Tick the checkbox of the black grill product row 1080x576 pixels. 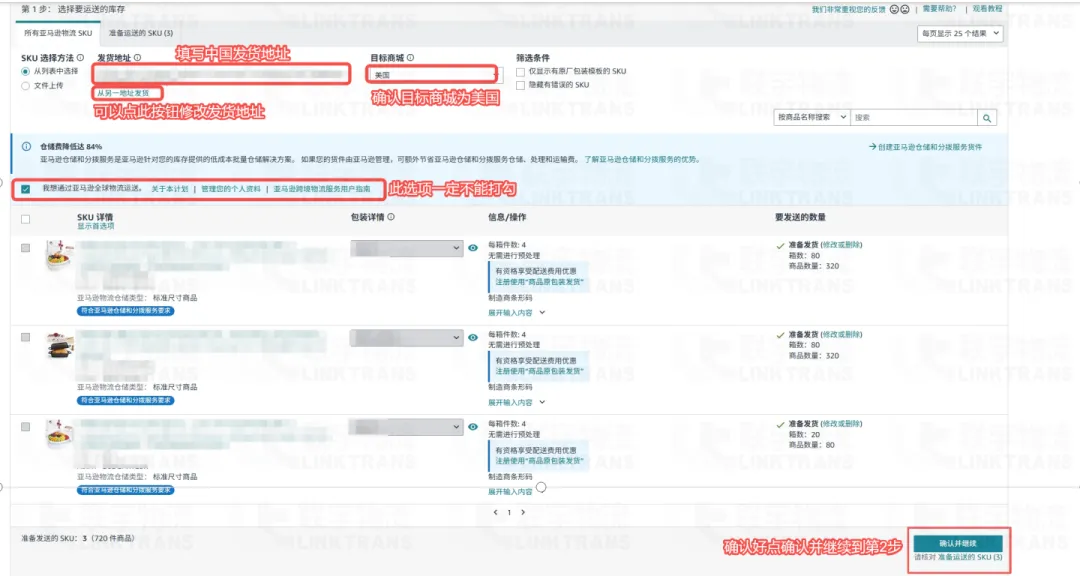[x=25, y=338]
